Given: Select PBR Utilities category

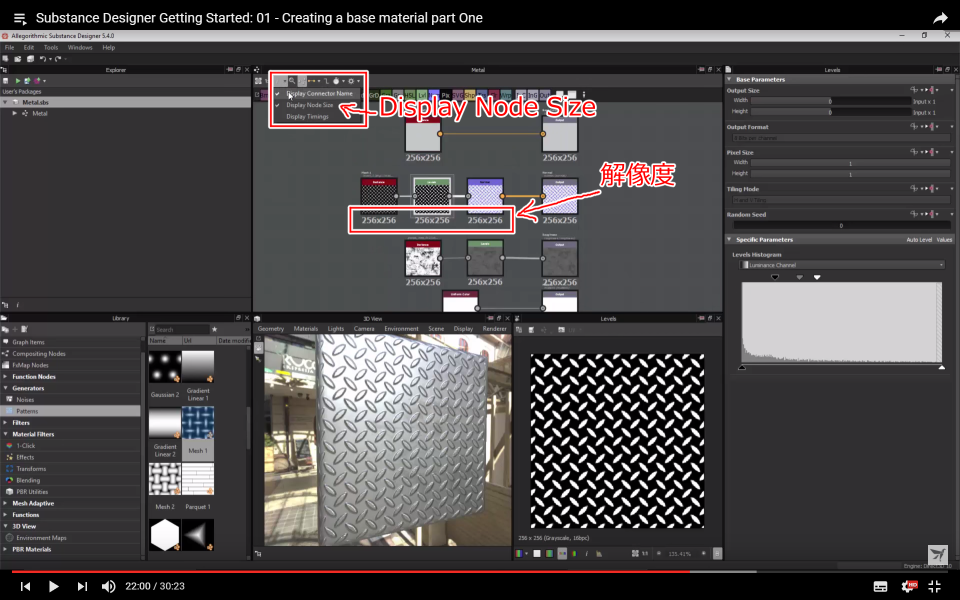Looking at the screenshot, I should click(32, 492).
